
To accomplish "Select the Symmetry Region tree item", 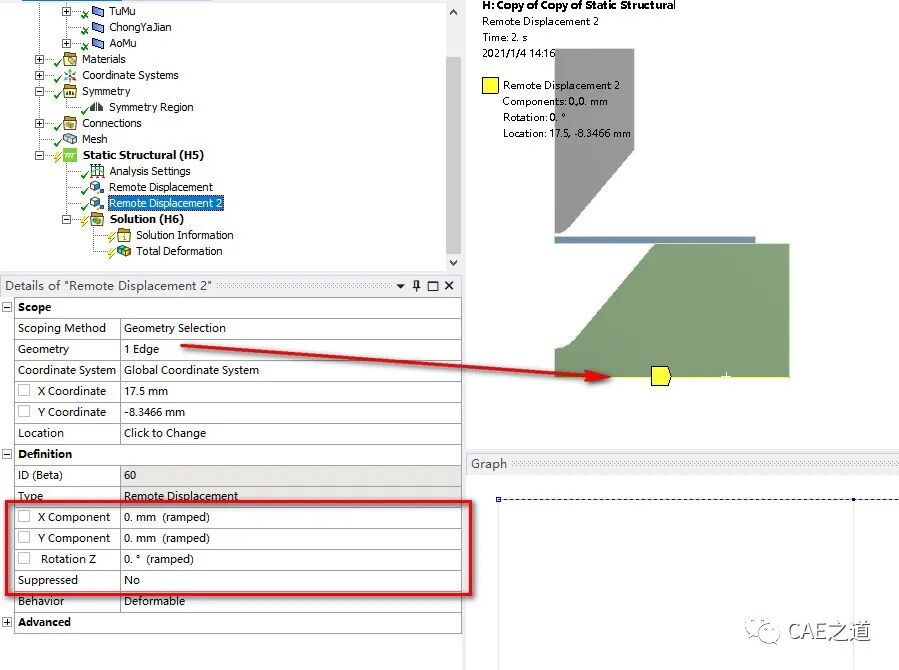I will (x=151, y=107).
